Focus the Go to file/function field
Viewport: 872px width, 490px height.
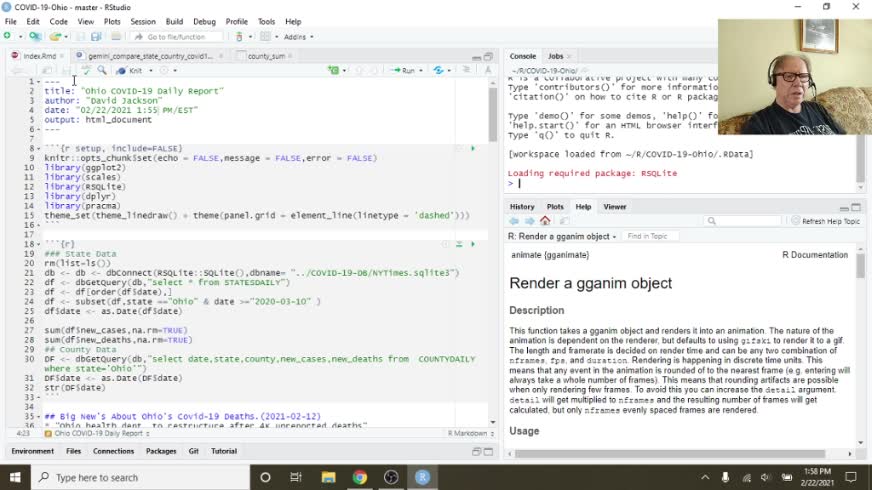(x=177, y=37)
